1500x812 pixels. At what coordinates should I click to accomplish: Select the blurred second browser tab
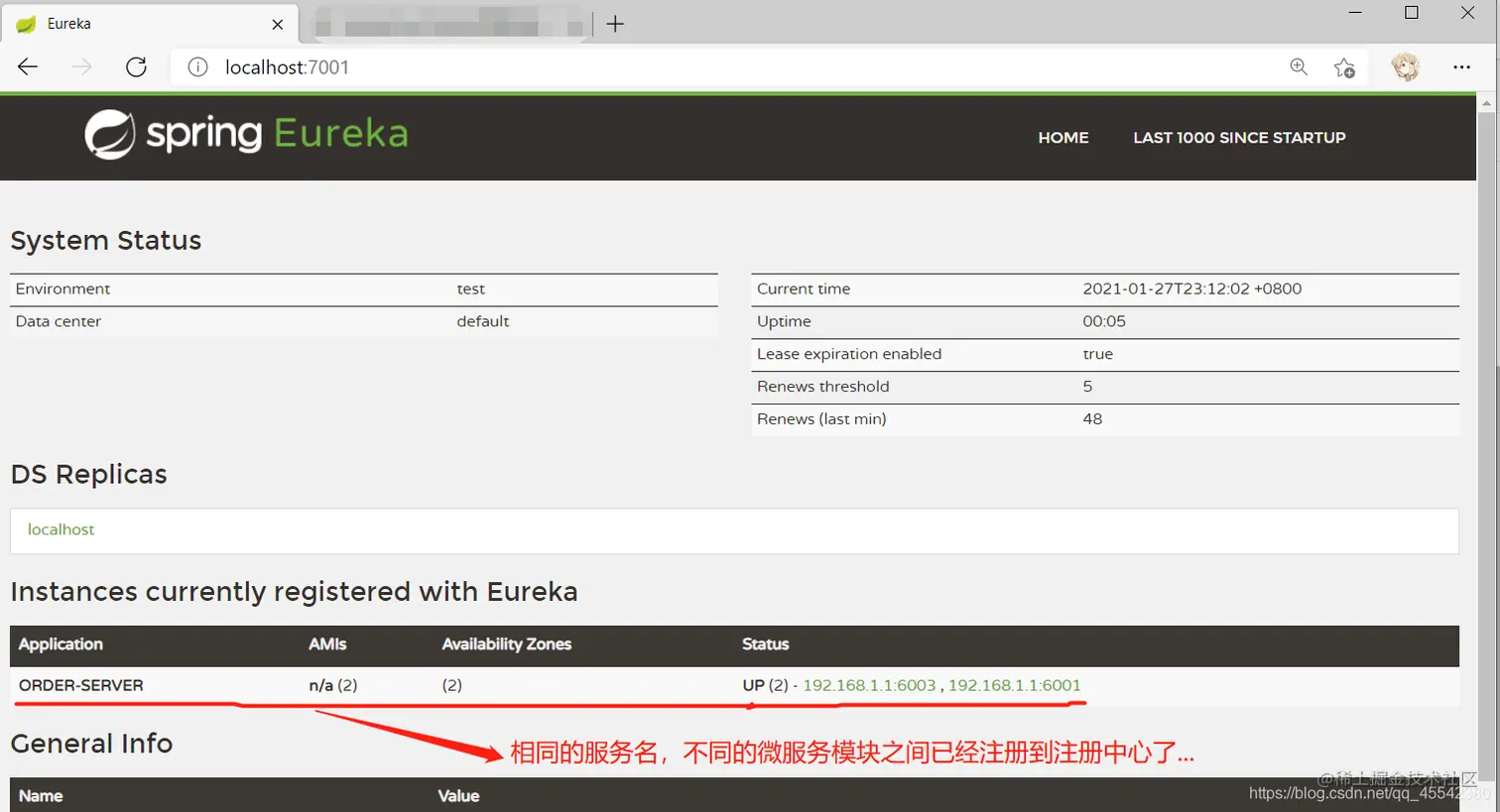tap(449, 24)
